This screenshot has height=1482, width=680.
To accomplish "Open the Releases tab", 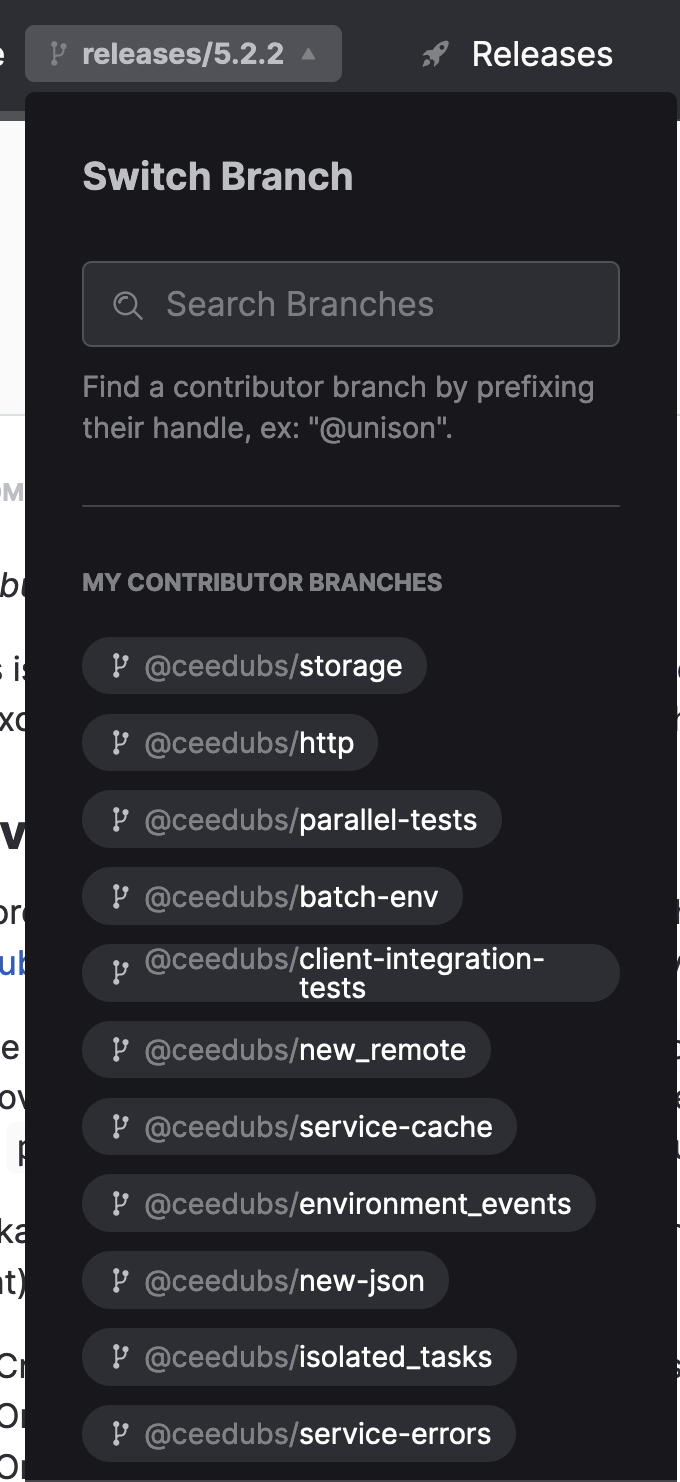I will [x=541, y=54].
